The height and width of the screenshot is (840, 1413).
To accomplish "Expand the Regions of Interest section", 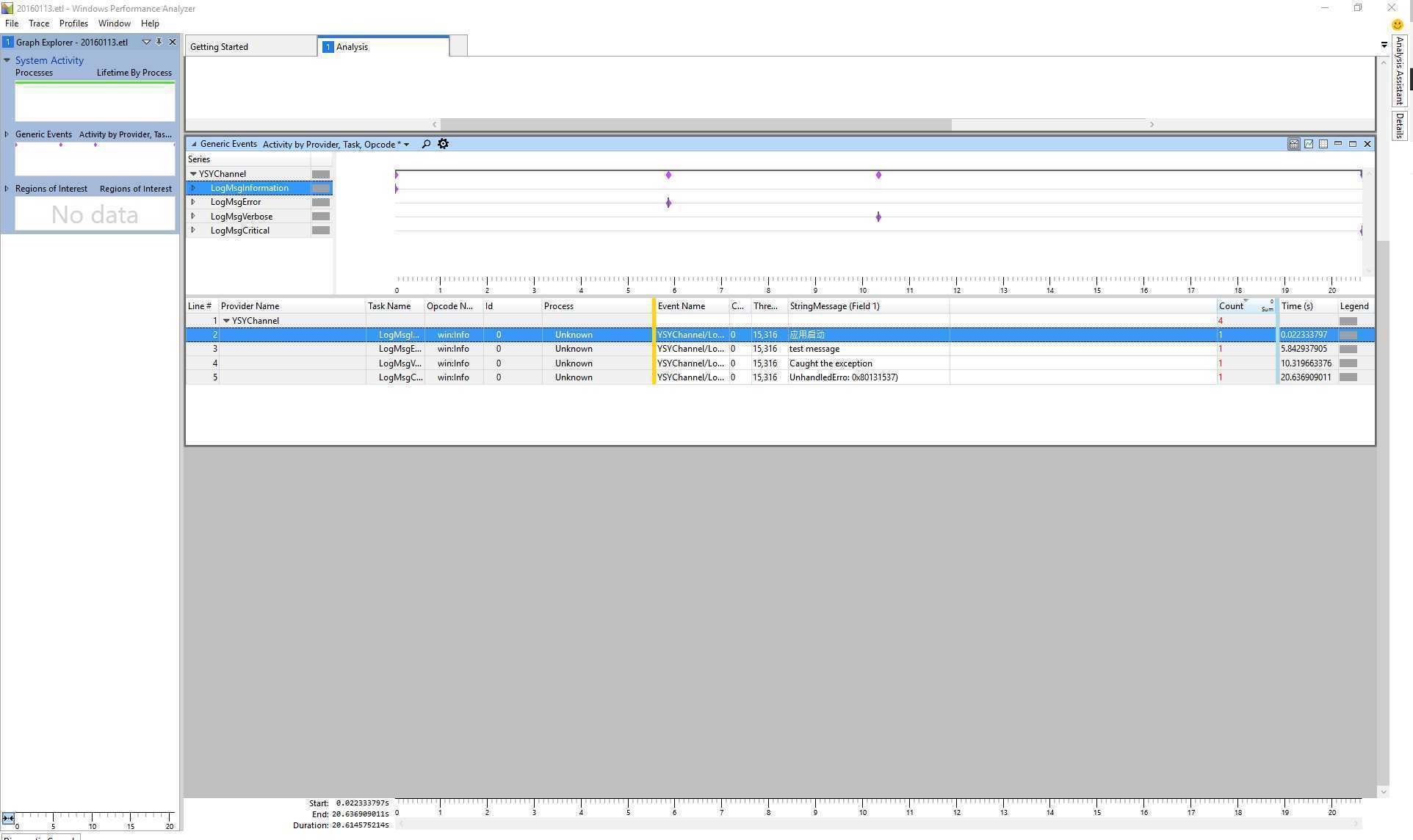I will pyautogui.click(x=7, y=189).
